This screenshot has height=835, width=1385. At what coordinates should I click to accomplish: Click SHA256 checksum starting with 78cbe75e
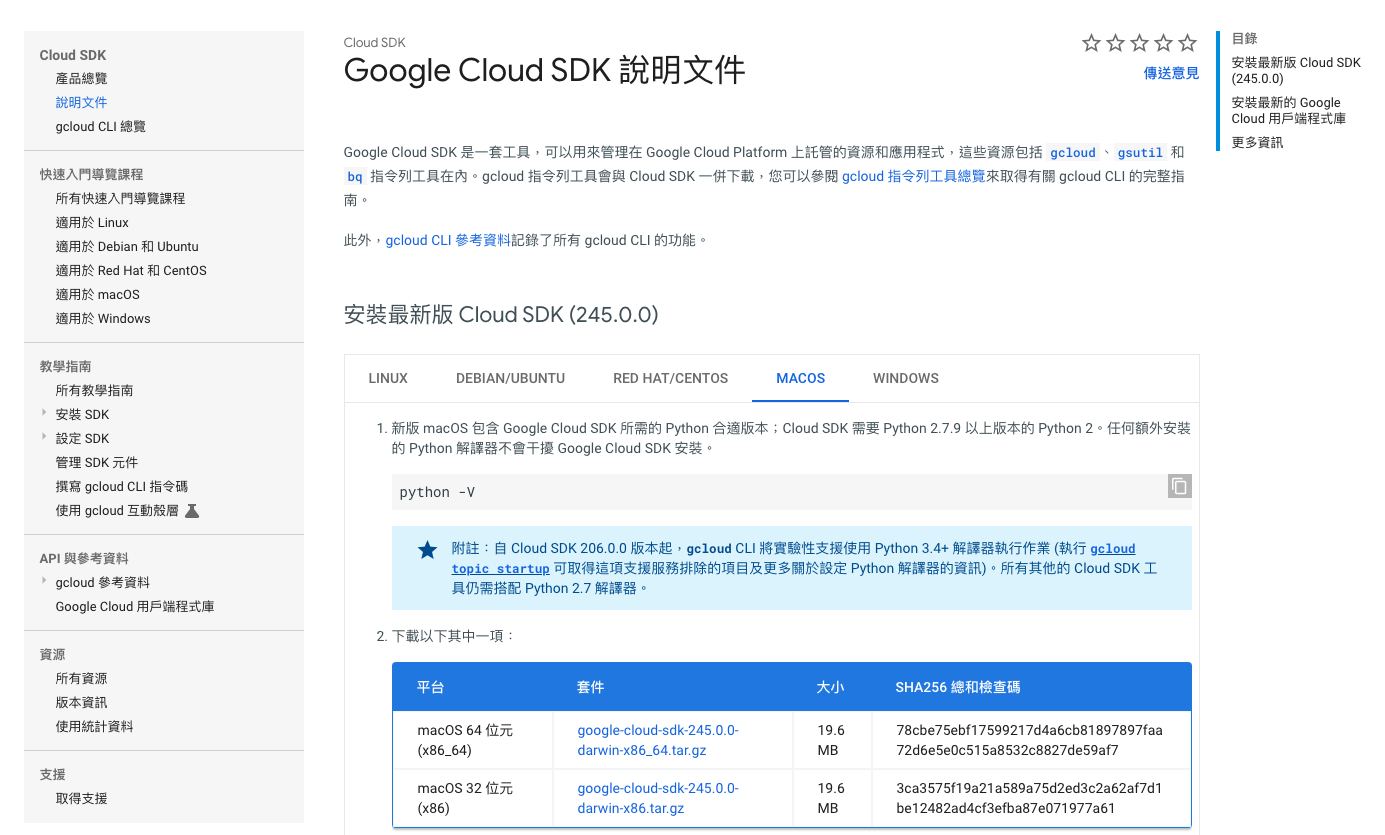pos(1030,740)
